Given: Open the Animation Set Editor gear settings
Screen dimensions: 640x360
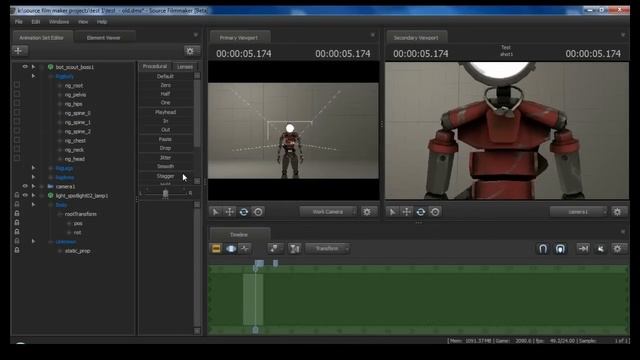Looking at the screenshot, I should point(190,51).
